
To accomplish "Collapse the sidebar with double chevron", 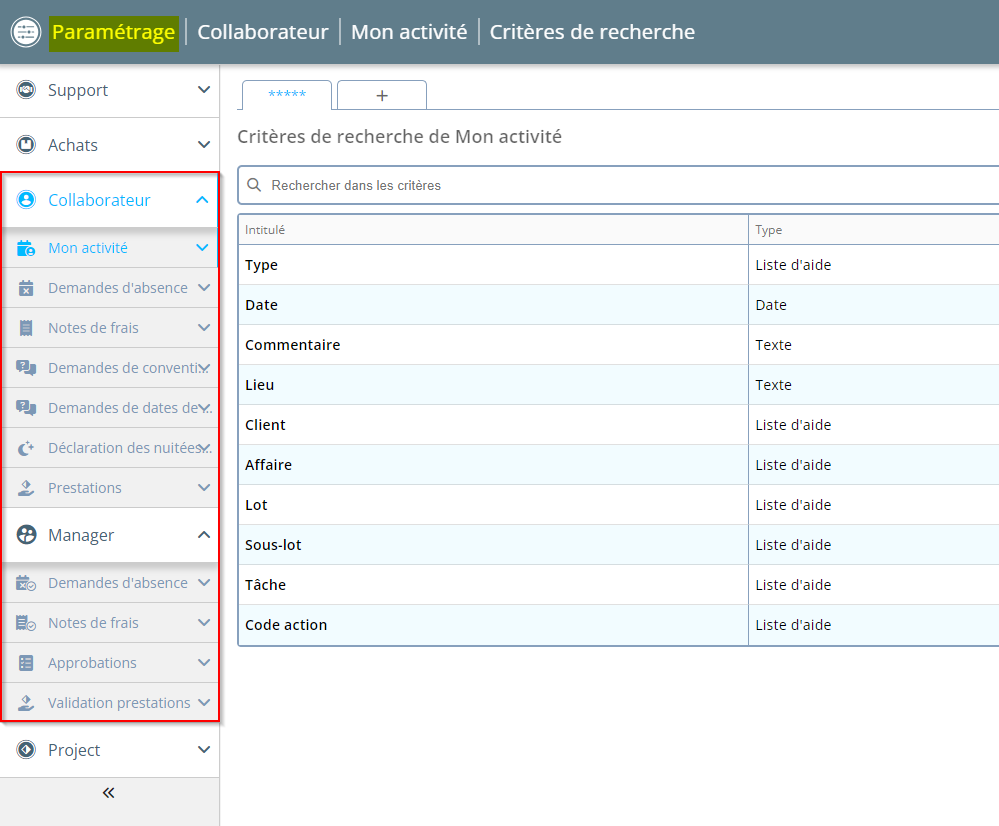I will coord(109,793).
